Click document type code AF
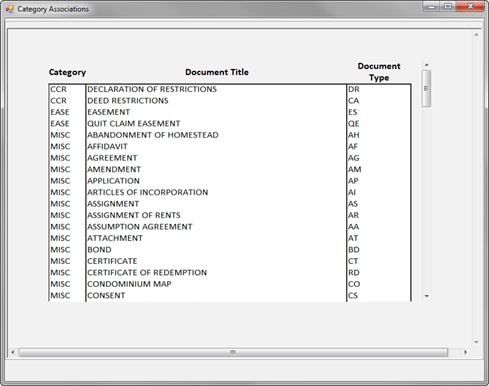The height and width of the screenshot is (386, 489). 353,146
